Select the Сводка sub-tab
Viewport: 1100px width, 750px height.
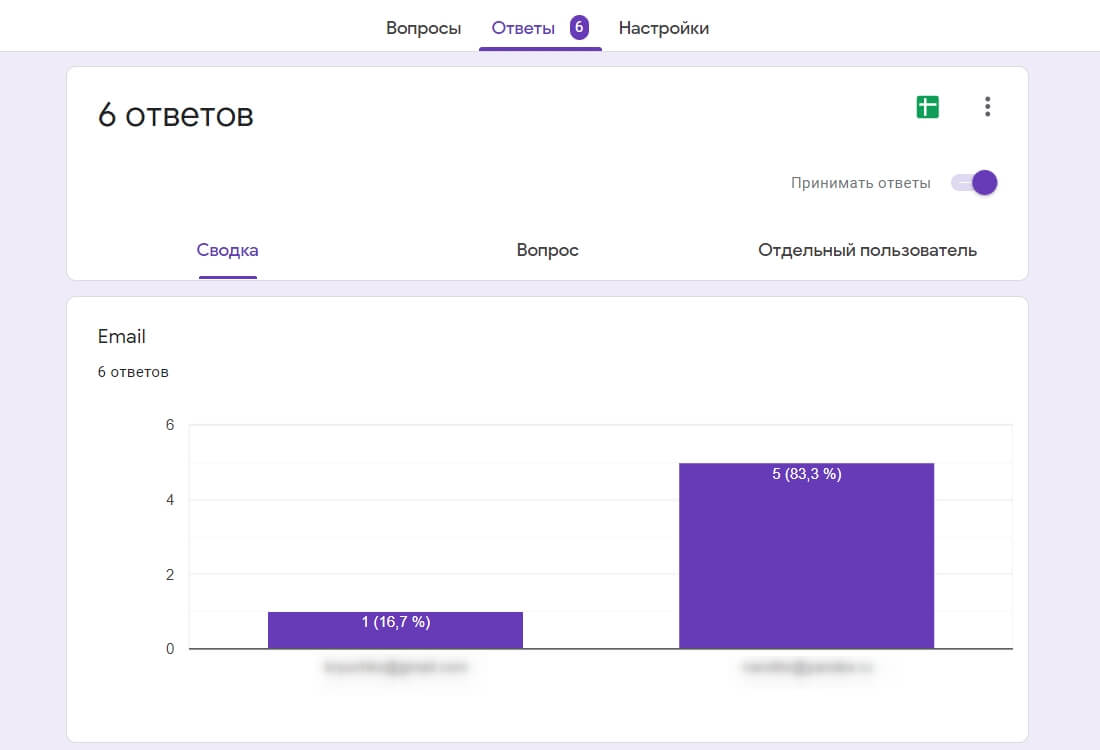(227, 250)
